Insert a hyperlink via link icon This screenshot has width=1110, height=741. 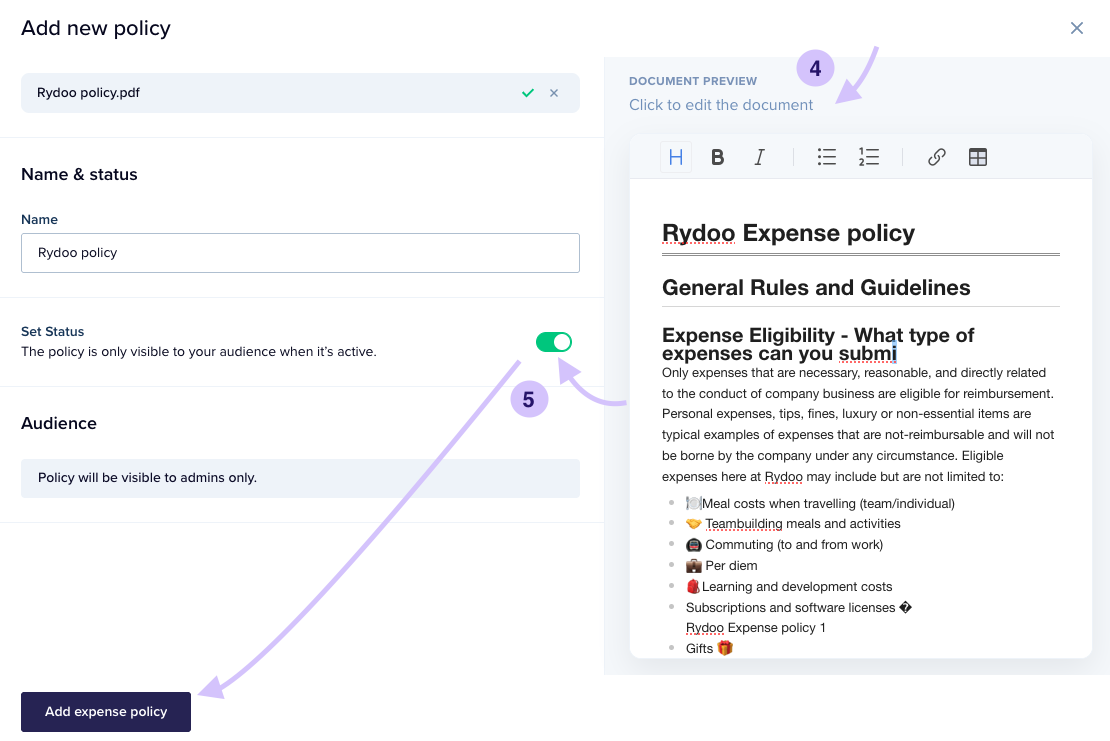937,157
